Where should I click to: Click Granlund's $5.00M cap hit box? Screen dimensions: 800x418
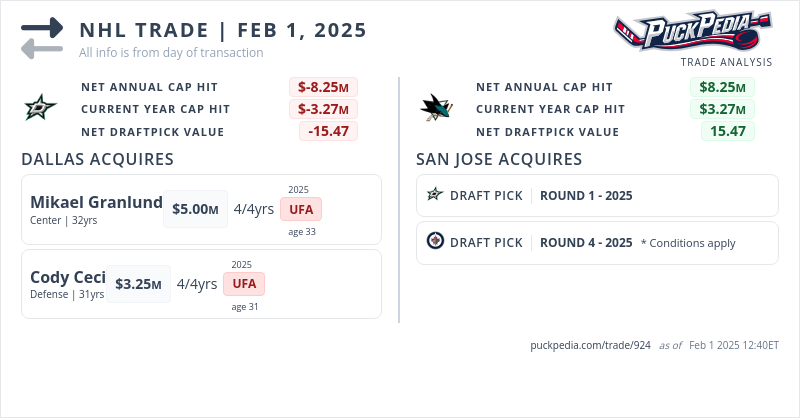tap(195, 209)
